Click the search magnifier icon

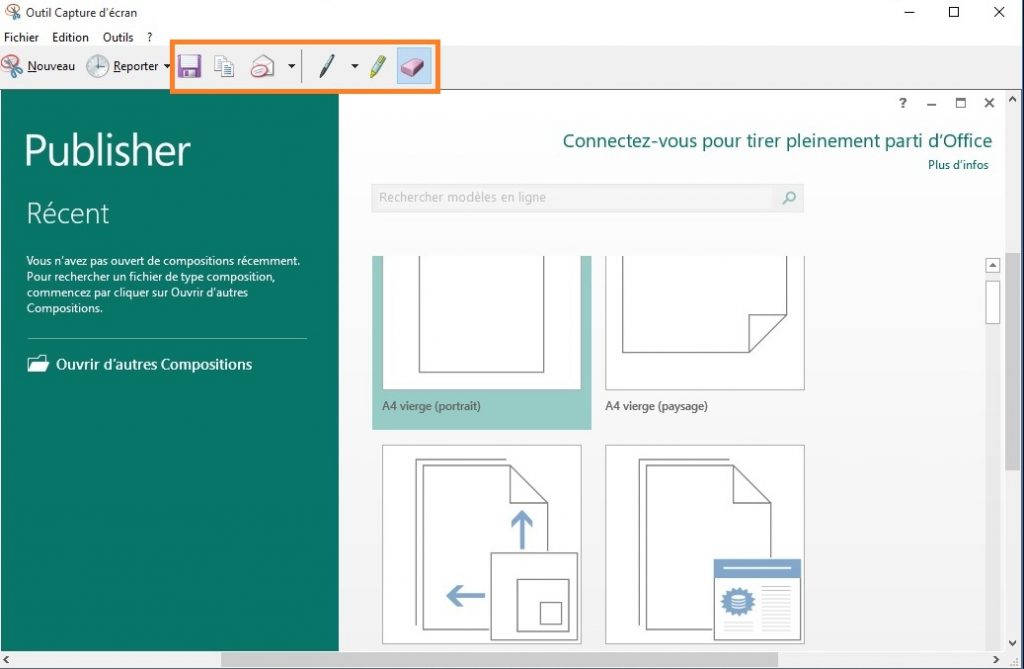coord(789,197)
